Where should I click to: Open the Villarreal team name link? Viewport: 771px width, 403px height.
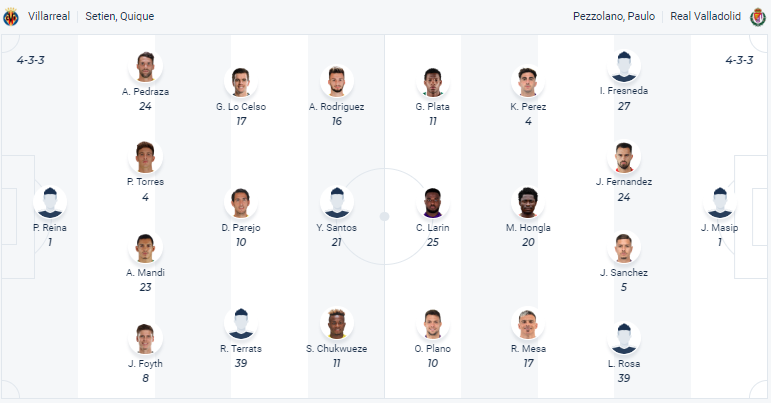tap(48, 17)
